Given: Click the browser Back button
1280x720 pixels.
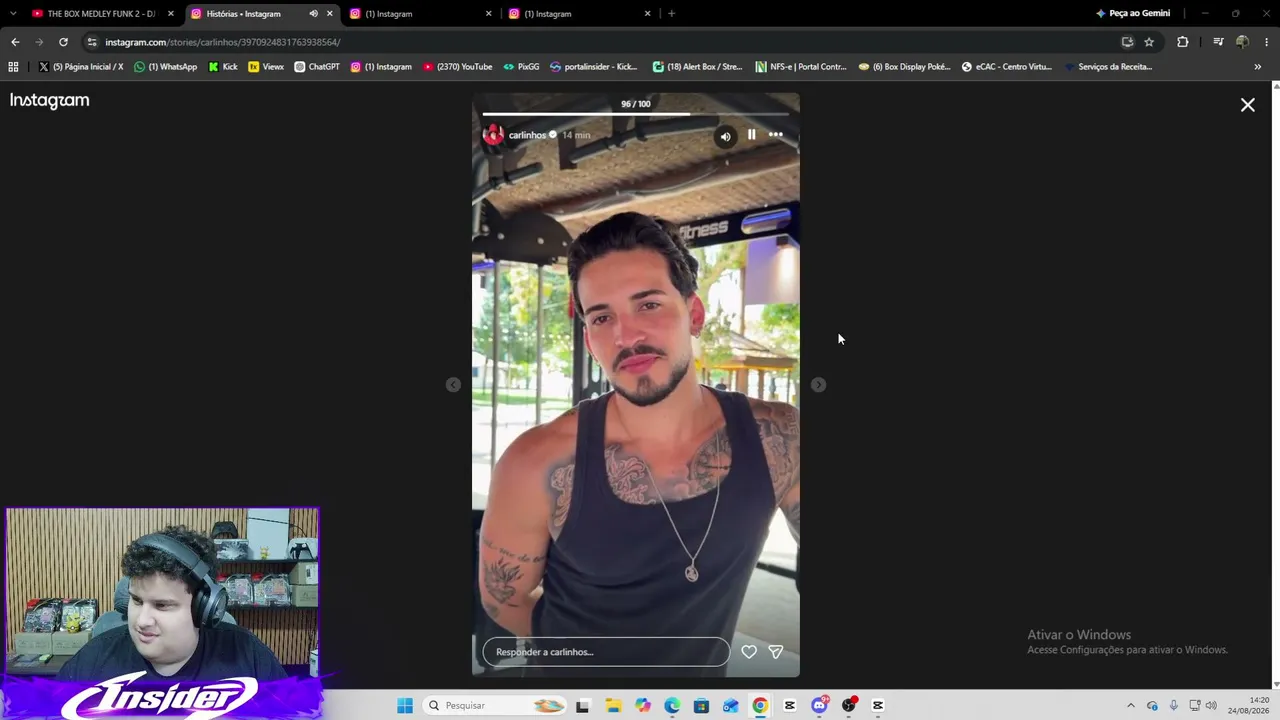Looking at the screenshot, I should pos(15,42).
